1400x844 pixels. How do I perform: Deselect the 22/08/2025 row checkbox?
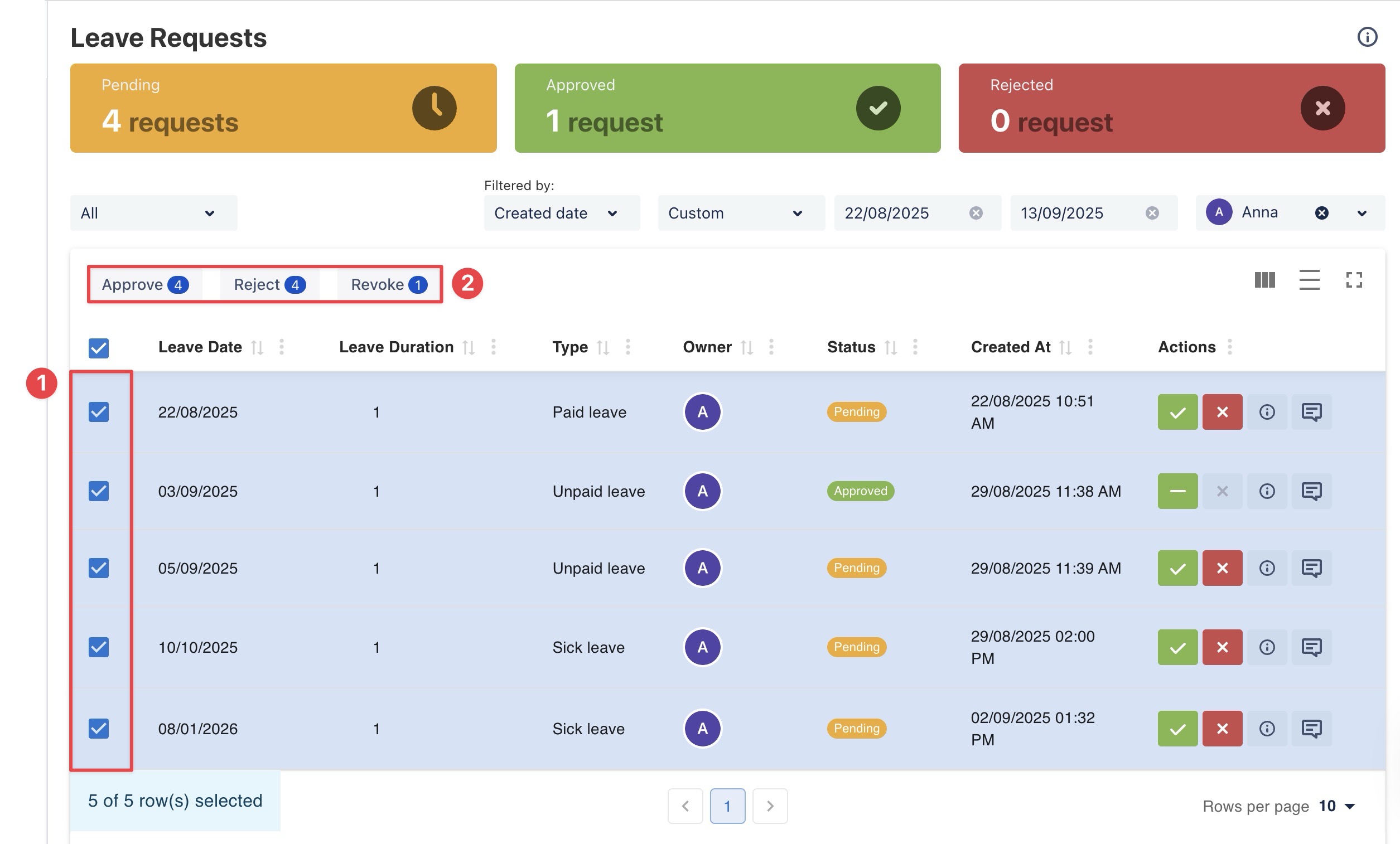click(x=98, y=412)
